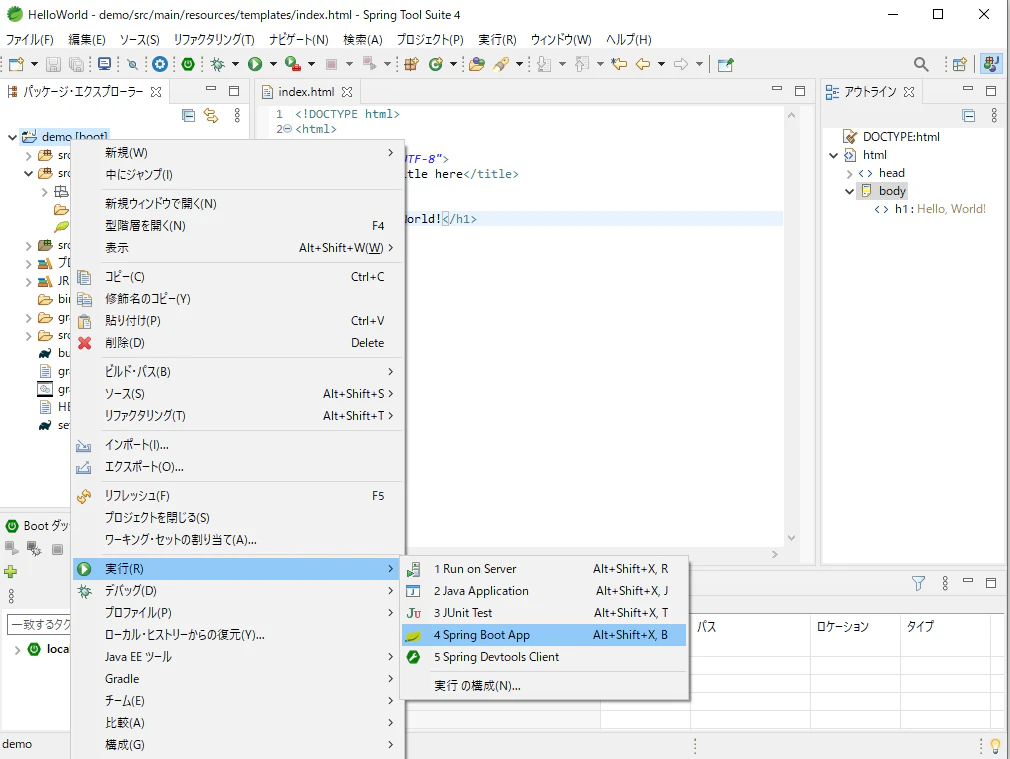
Task: Click the New wizard toolbar icon
Action: tap(16, 64)
